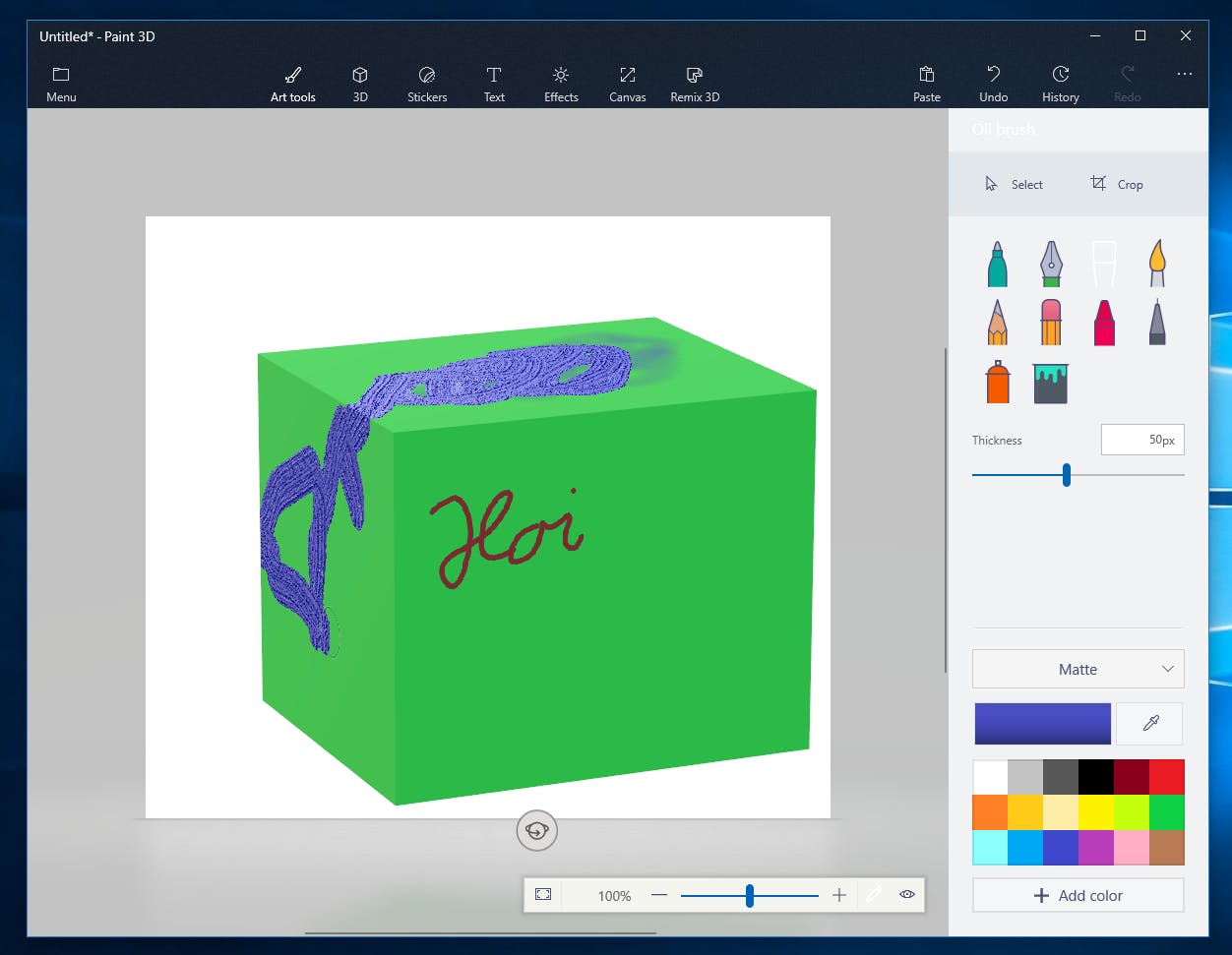Pick the red color swatch

pyautogui.click(x=1166, y=776)
